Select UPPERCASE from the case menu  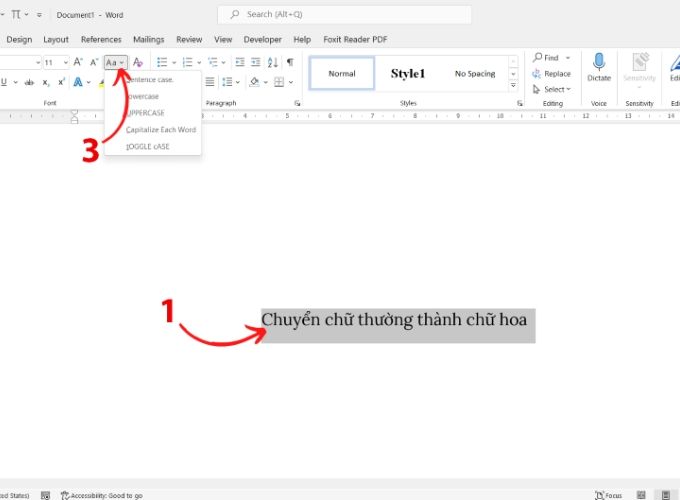[x=146, y=113]
